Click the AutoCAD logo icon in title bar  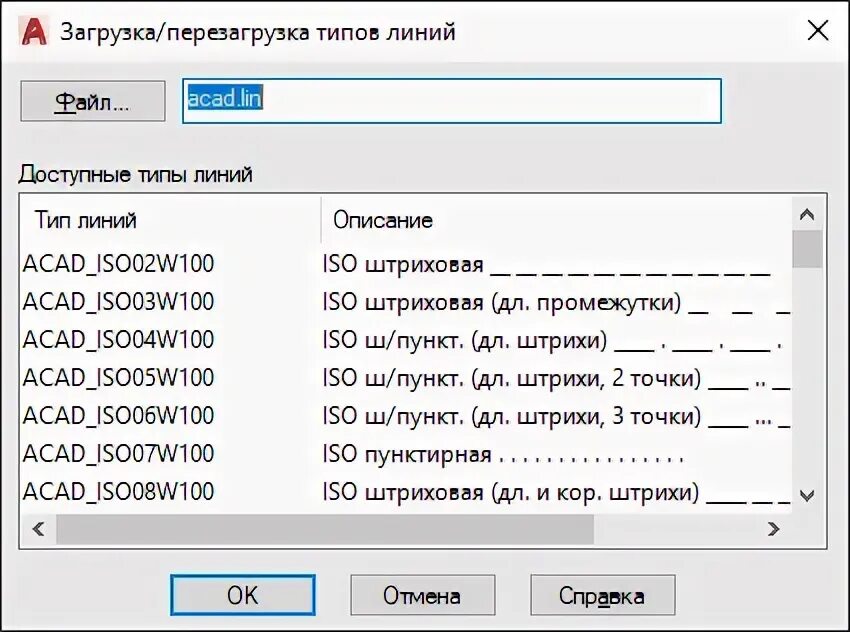pyautogui.click(x=34, y=32)
